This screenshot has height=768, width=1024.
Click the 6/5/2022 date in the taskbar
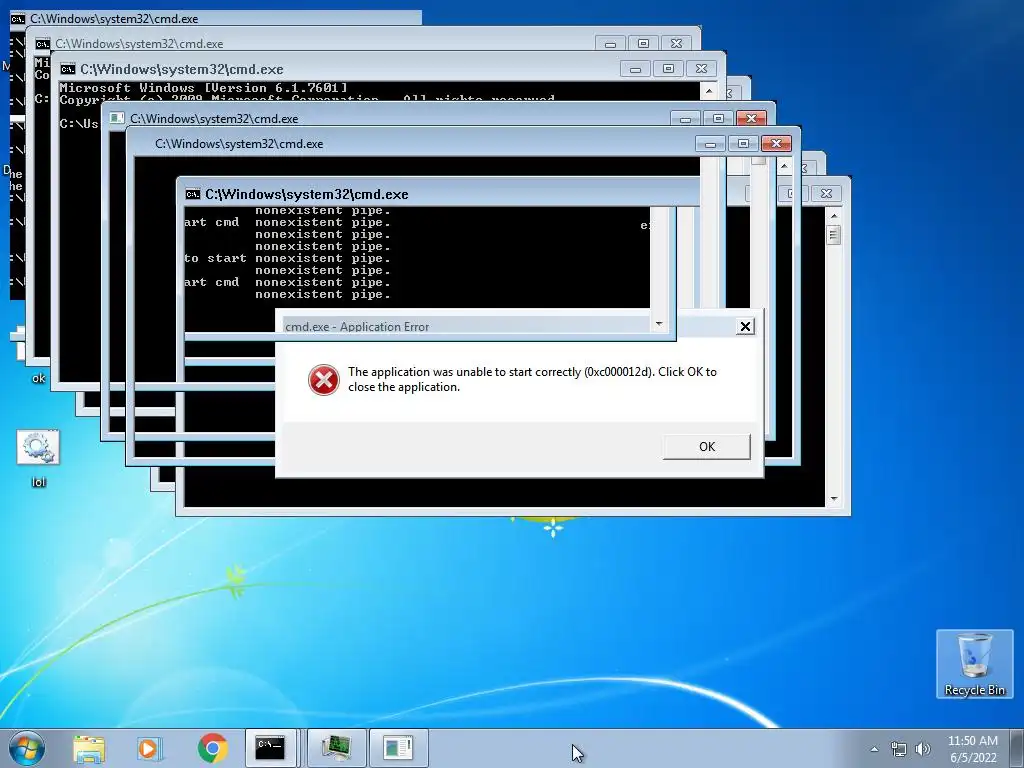pos(973,758)
